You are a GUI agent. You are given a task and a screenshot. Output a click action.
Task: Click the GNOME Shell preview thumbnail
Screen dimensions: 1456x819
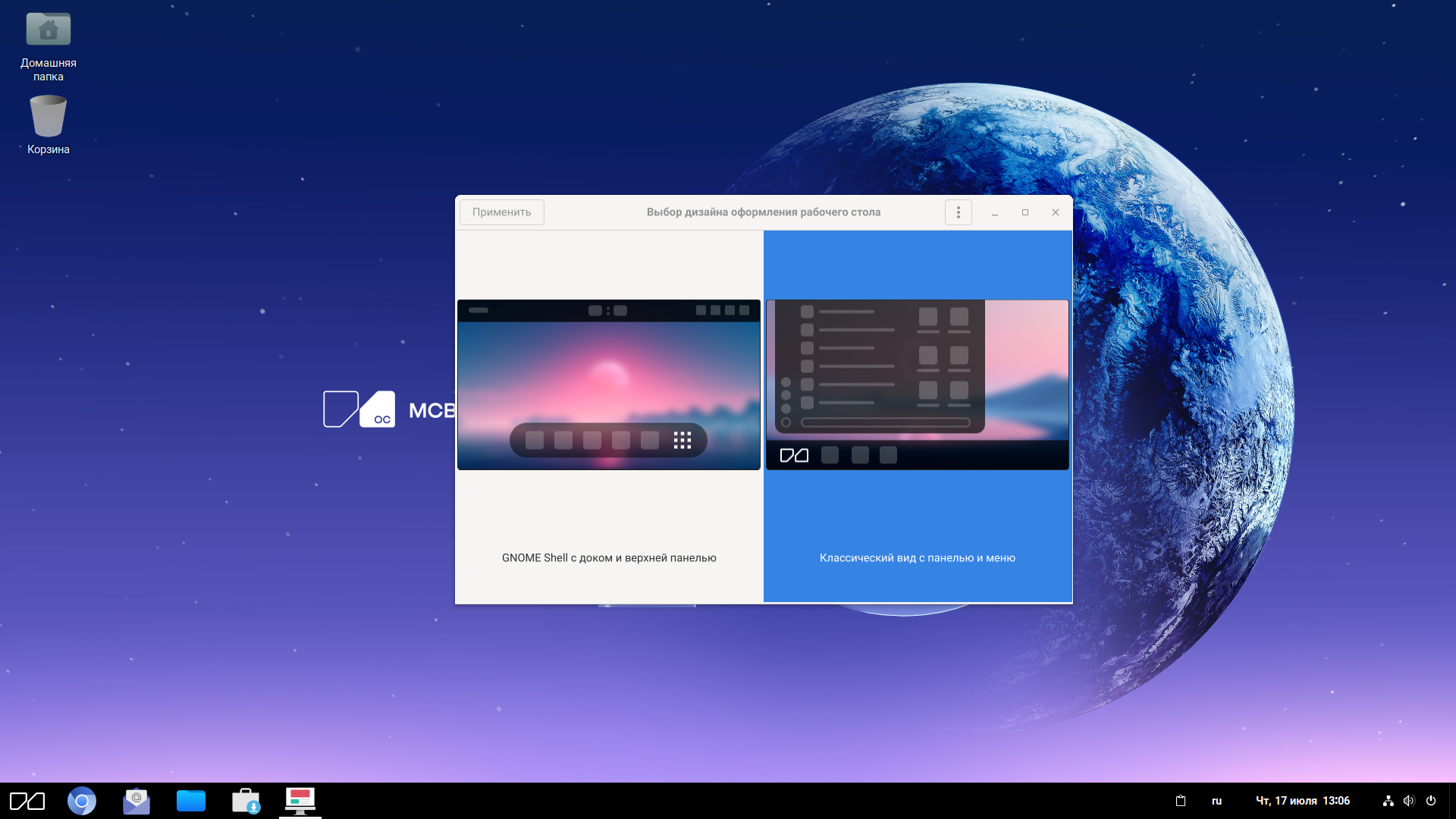[609, 384]
